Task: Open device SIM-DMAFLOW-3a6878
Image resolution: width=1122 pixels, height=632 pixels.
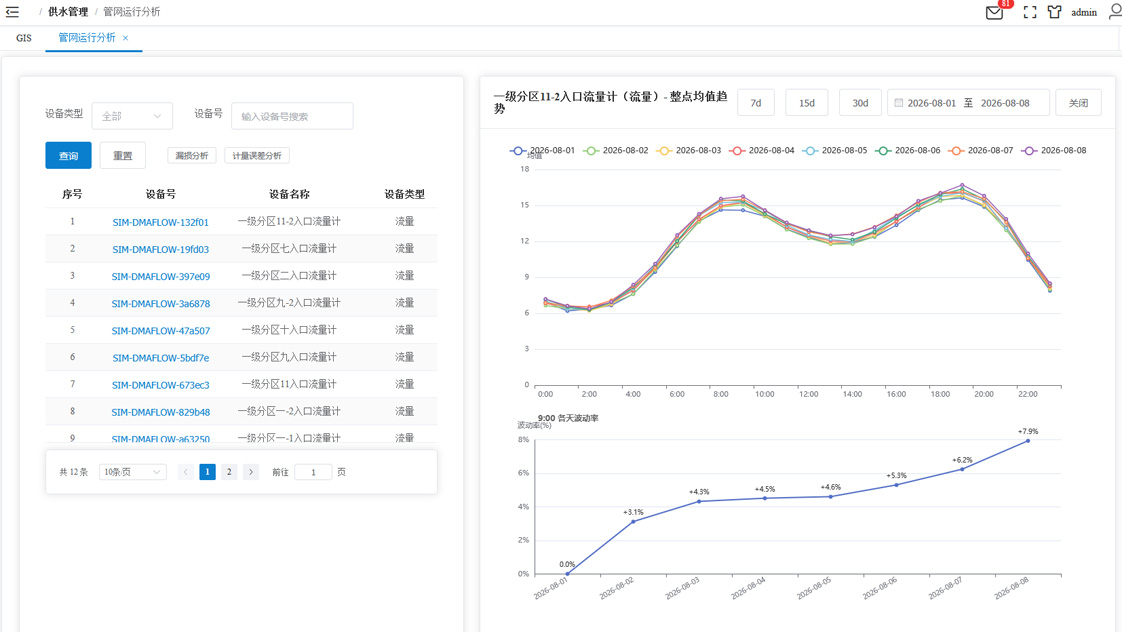Action: coord(160,303)
